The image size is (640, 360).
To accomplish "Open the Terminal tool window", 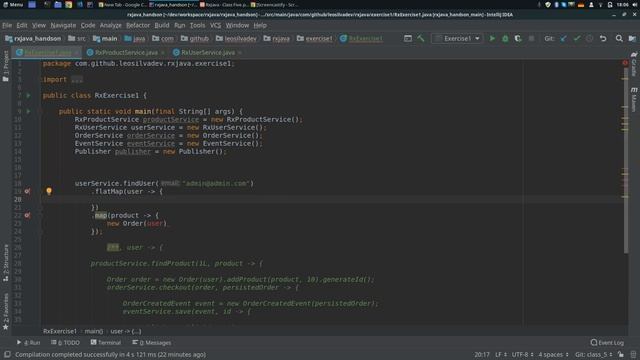I will [106, 342].
